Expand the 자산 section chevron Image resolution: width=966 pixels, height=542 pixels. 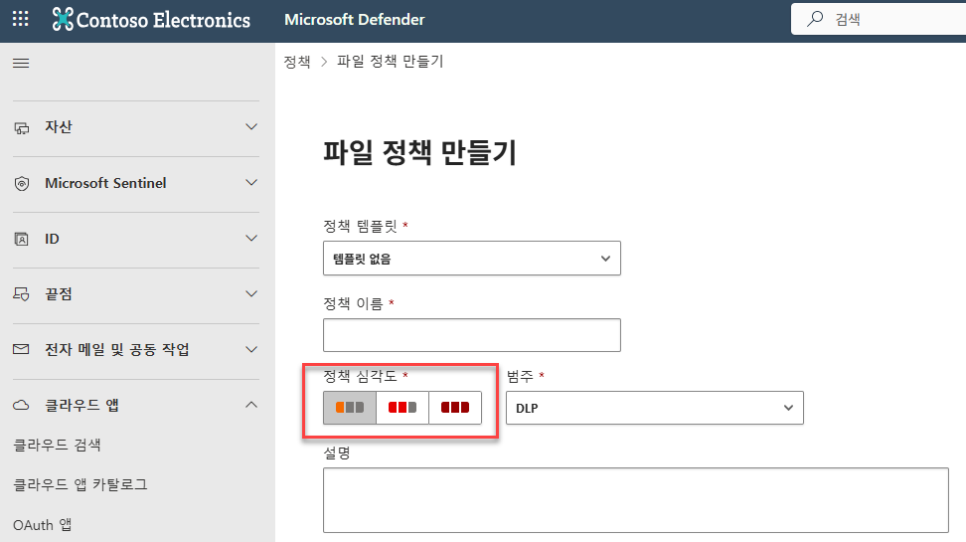[251, 127]
